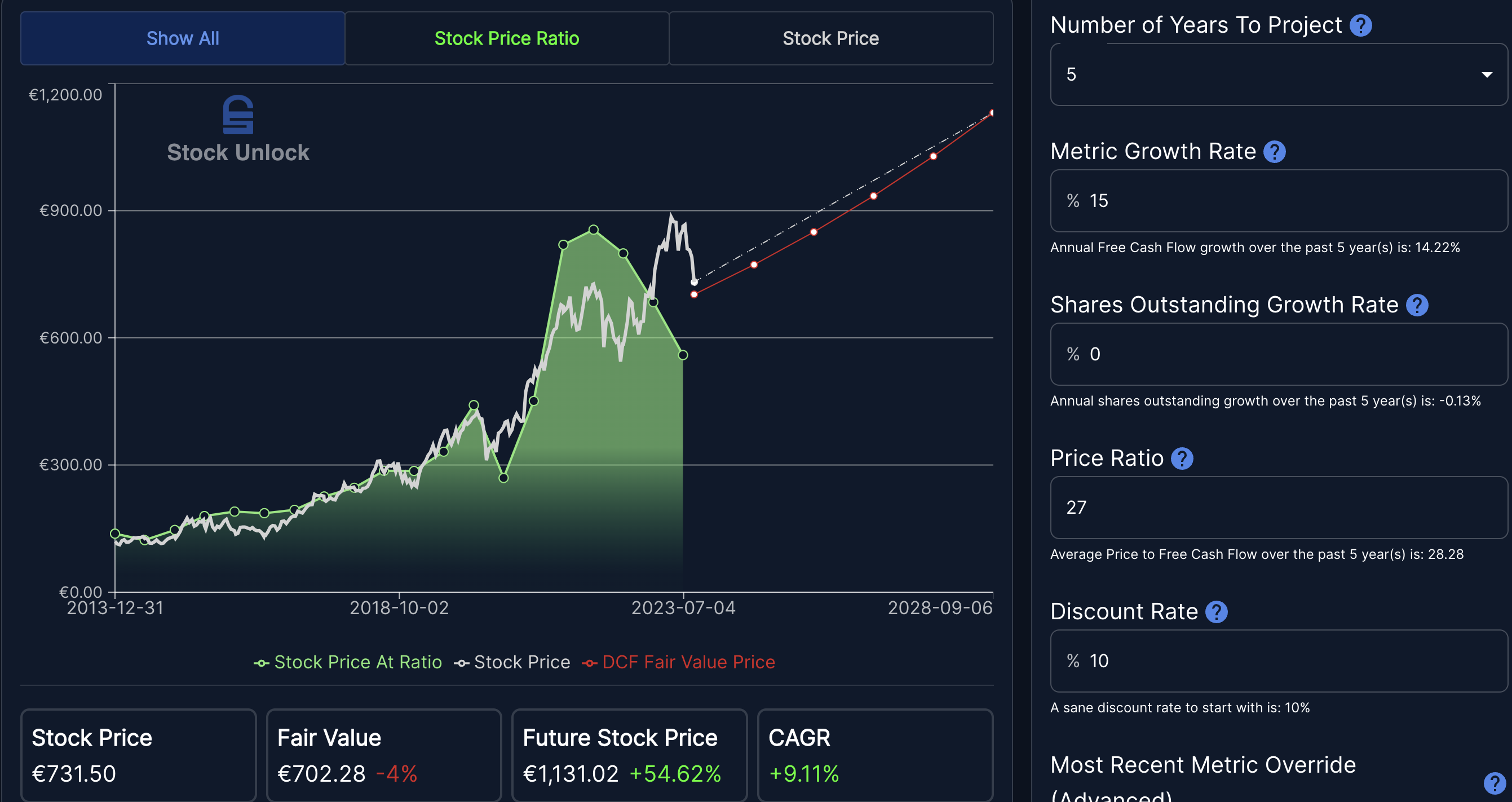Toggle the Stock Price legend series
The width and height of the screenshot is (1512, 802).
point(512,662)
